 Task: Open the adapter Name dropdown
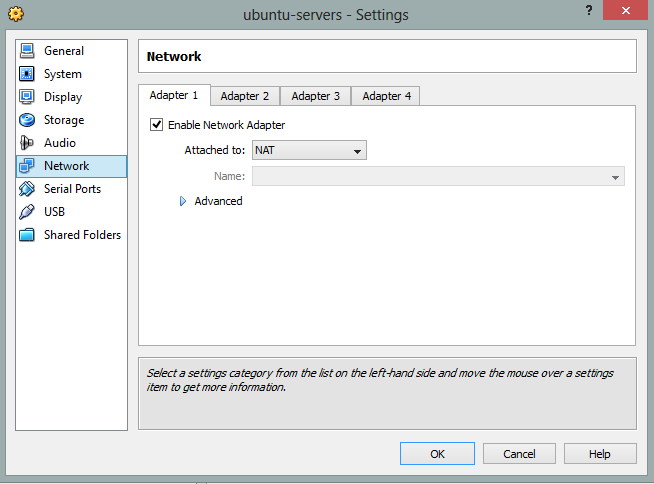click(x=438, y=176)
